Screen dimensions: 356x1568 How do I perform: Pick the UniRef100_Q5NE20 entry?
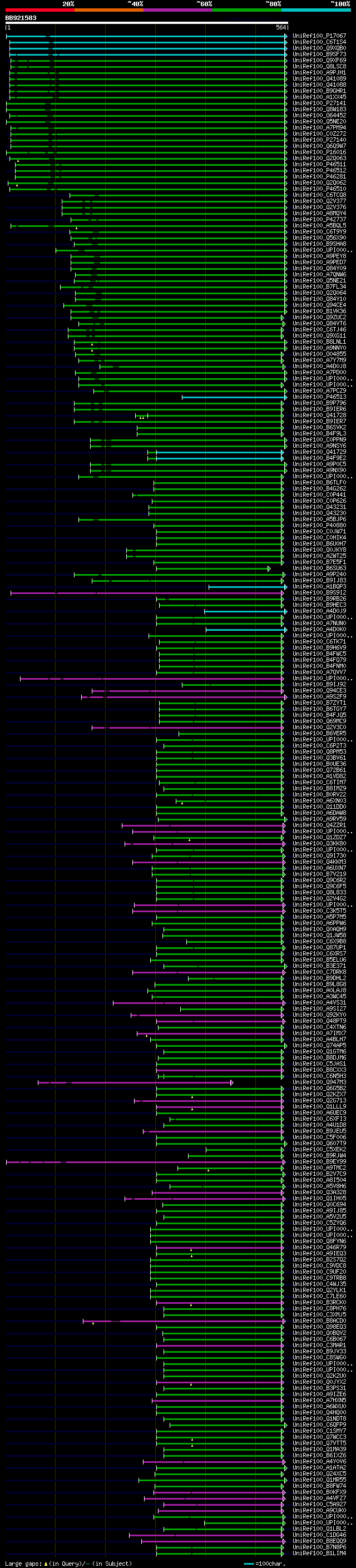point(319,121)
